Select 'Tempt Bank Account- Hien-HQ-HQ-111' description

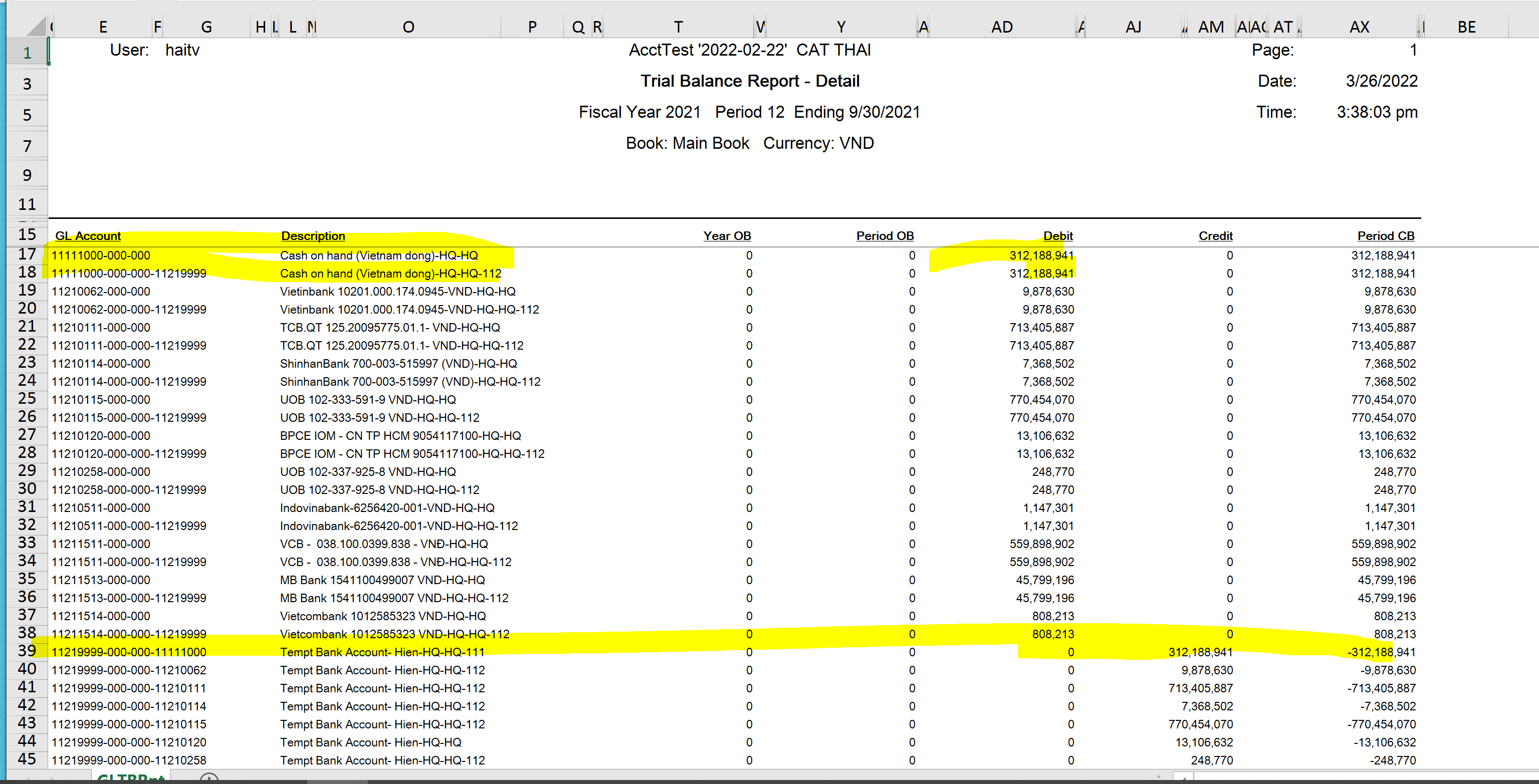[382, 652]
